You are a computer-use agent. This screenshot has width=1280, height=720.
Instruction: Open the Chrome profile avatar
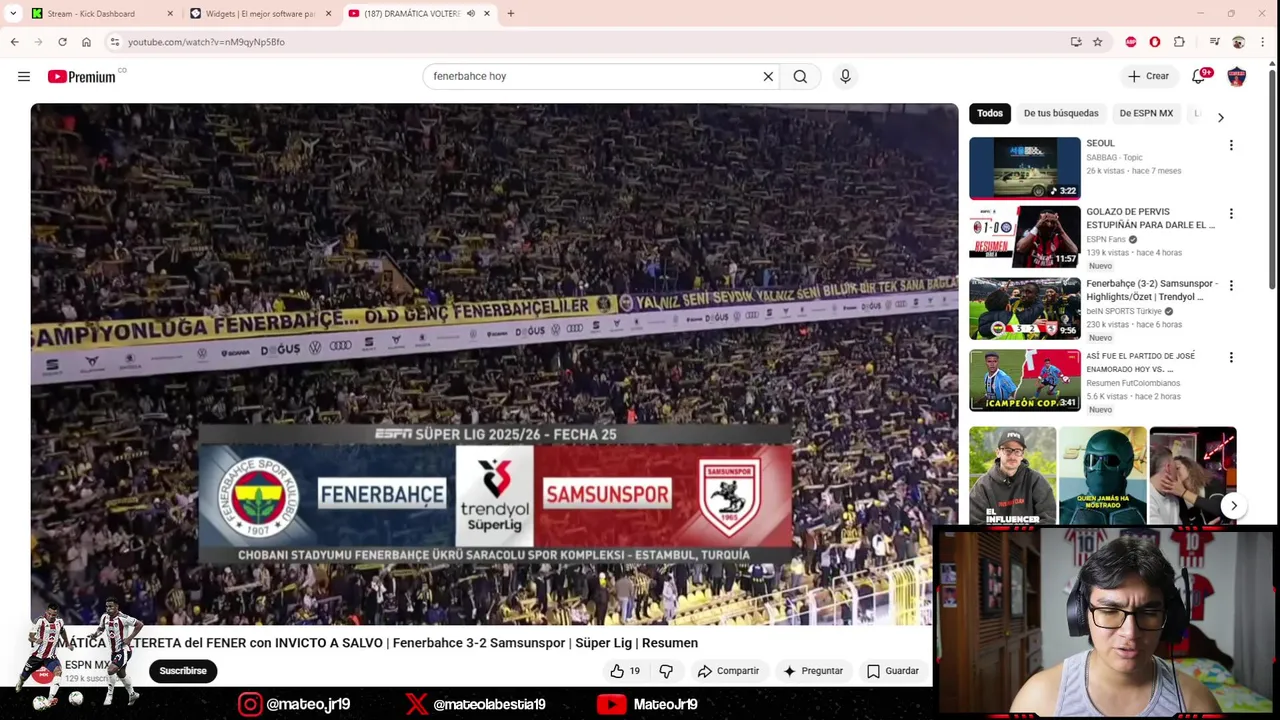(x=1238, y=42)
